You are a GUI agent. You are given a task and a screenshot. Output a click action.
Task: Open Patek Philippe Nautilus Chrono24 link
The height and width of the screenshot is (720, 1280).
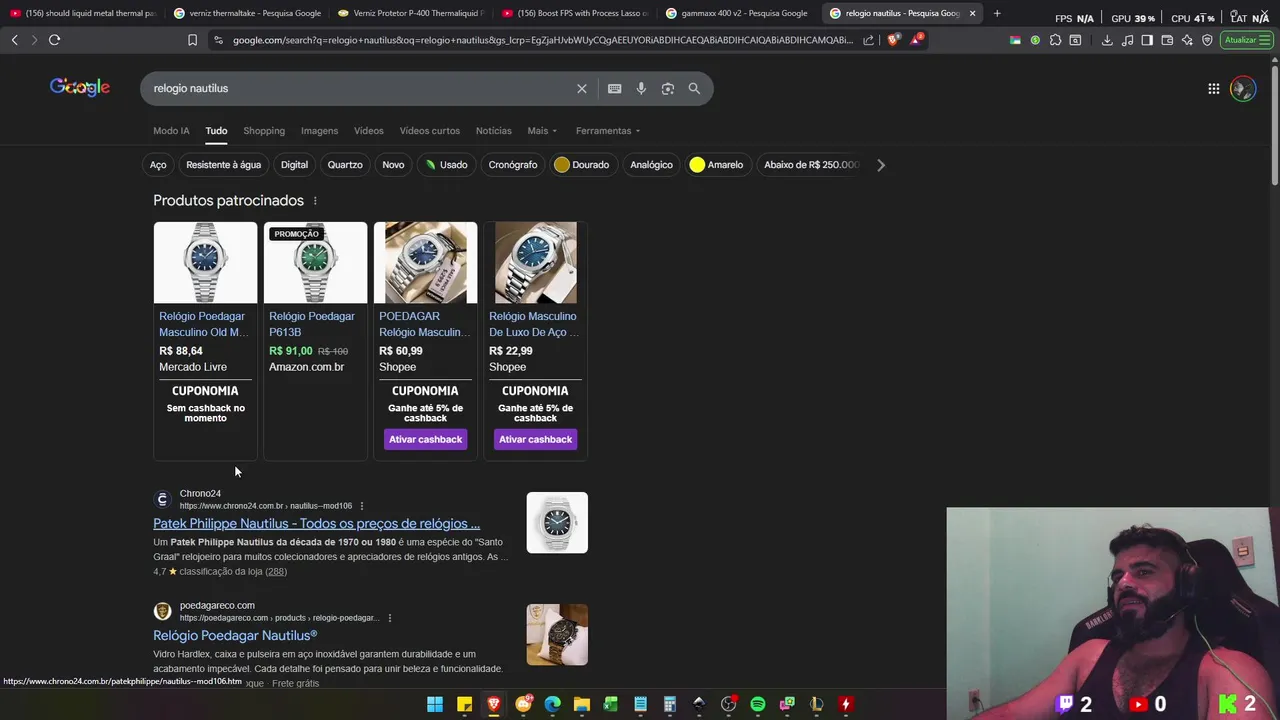click(316, 523)
